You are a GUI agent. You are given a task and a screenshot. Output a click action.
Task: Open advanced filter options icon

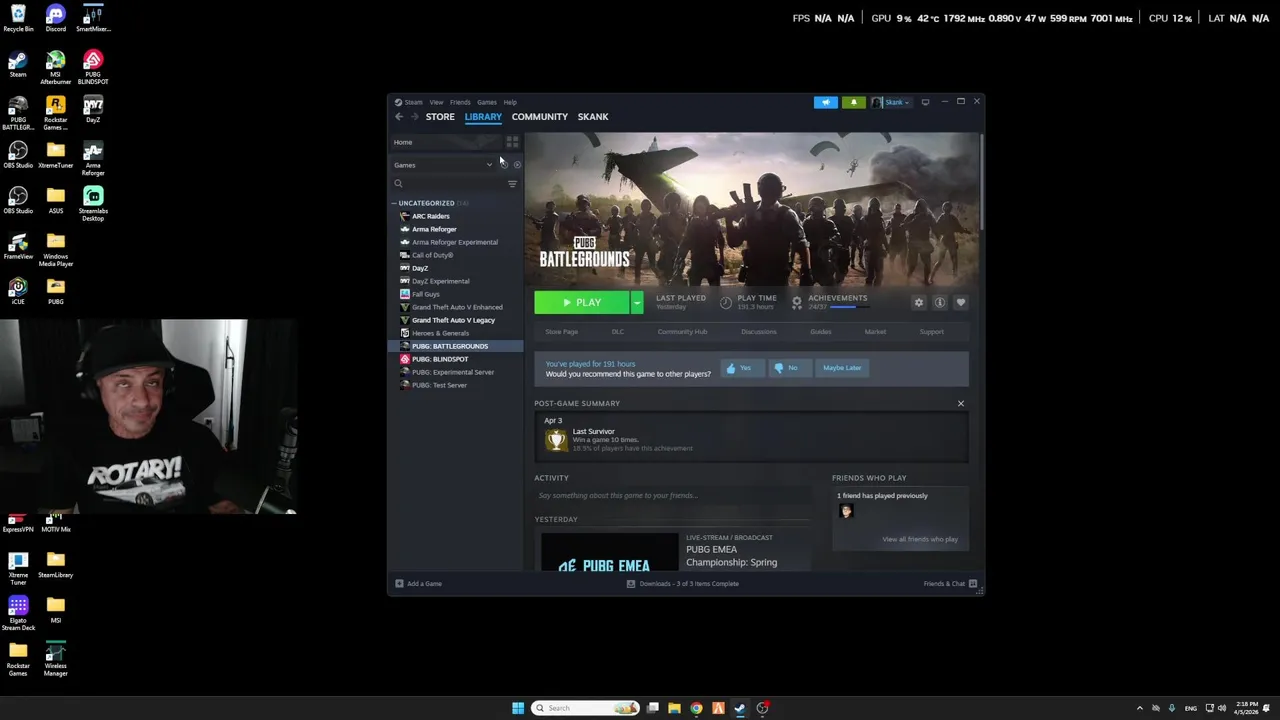tap(512, 184)
